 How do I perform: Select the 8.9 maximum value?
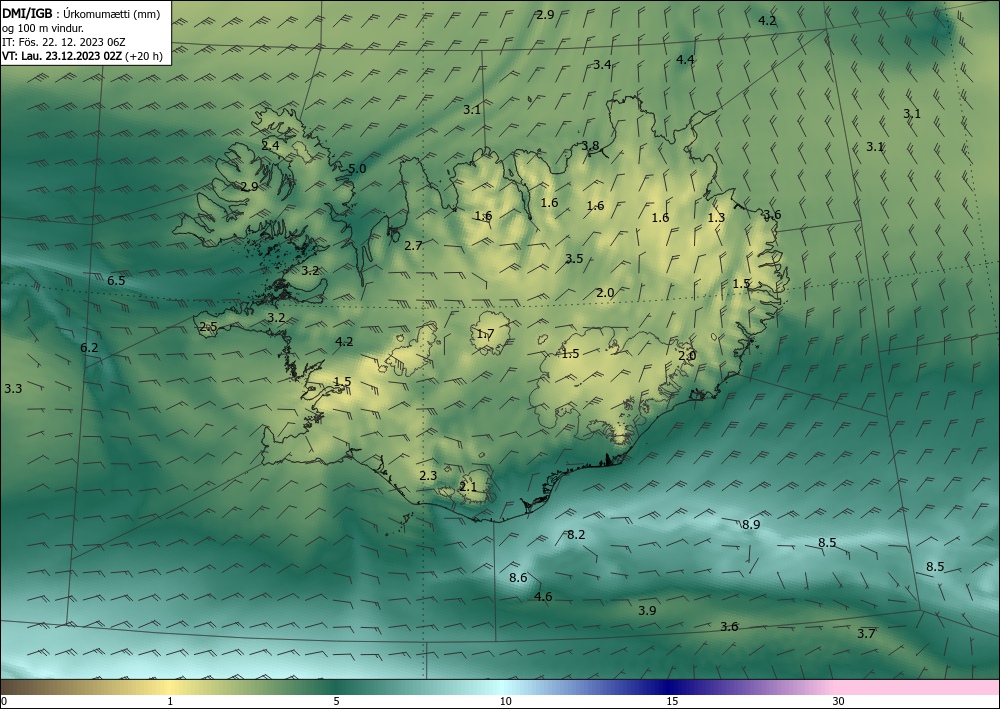(x=751, y=525)
